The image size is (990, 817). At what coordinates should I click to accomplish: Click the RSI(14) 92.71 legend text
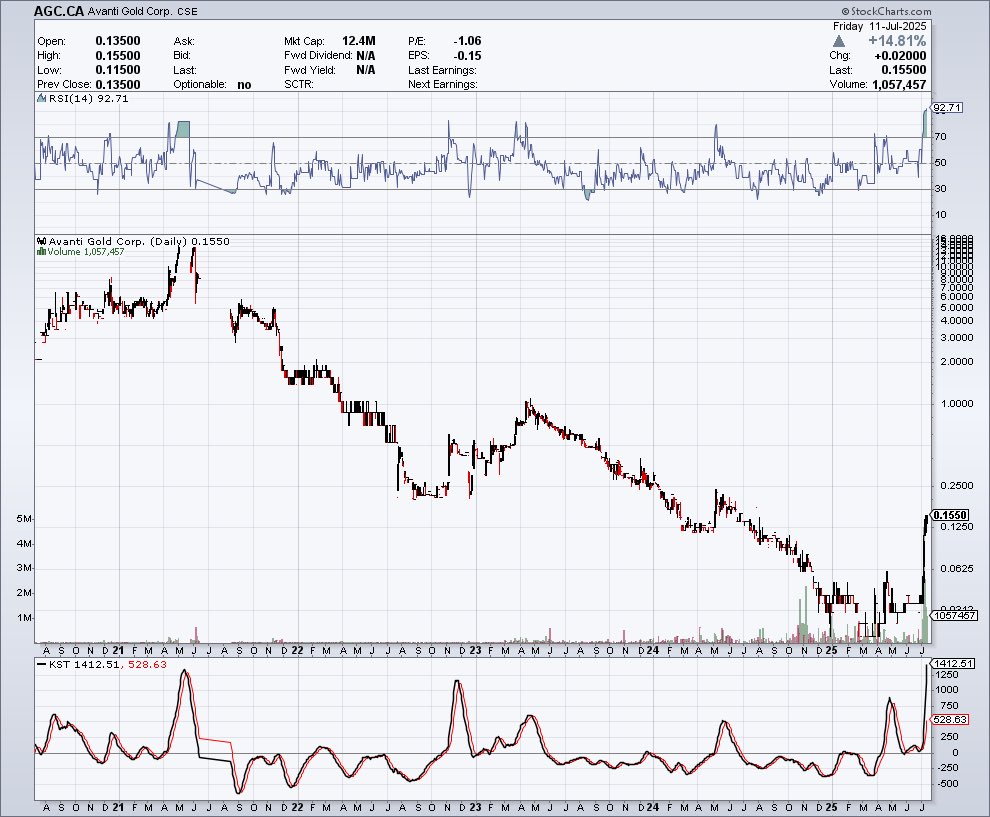pyautogui.click(x=88, y=98)
